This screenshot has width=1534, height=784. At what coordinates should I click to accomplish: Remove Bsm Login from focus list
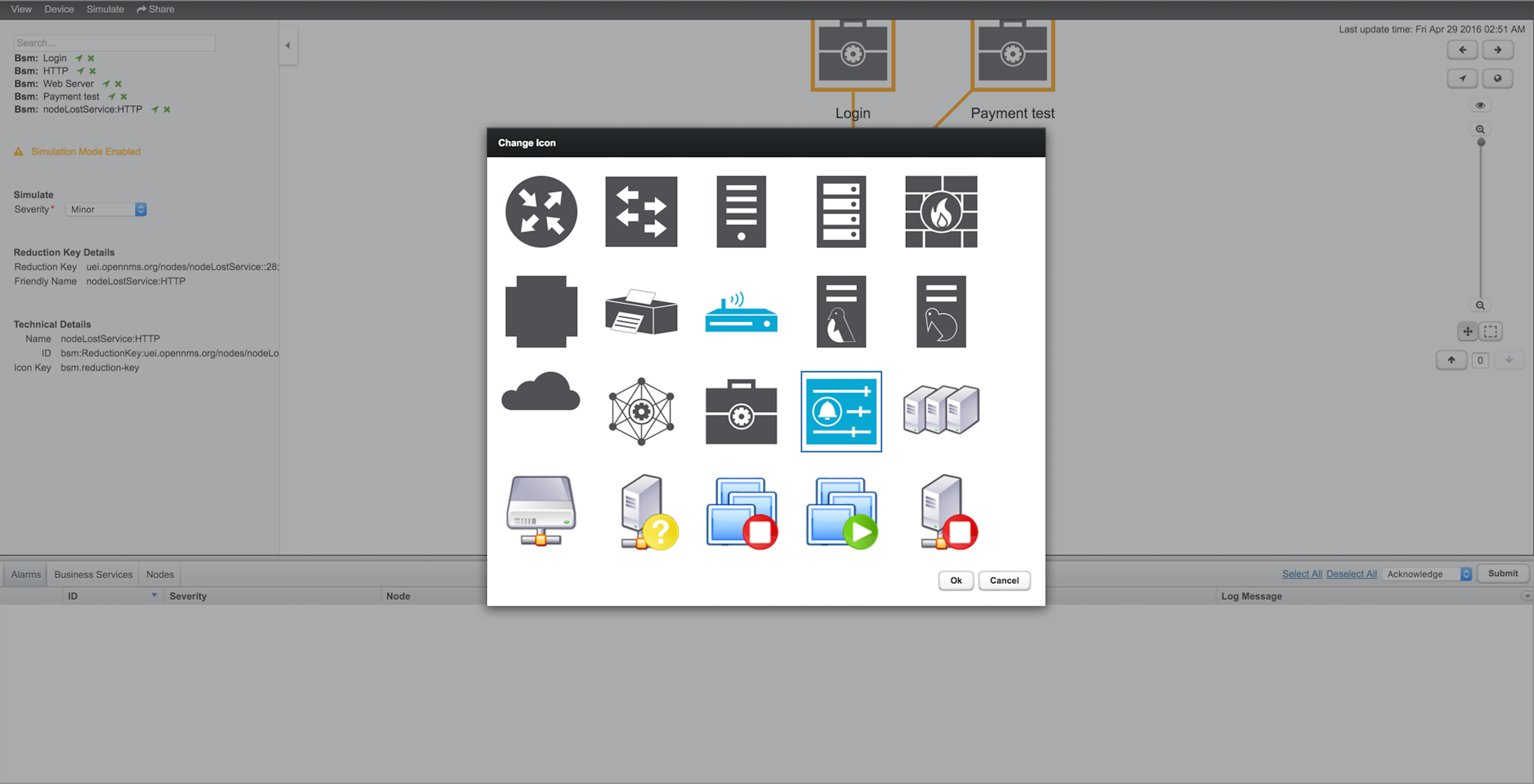tap(91, 59)
